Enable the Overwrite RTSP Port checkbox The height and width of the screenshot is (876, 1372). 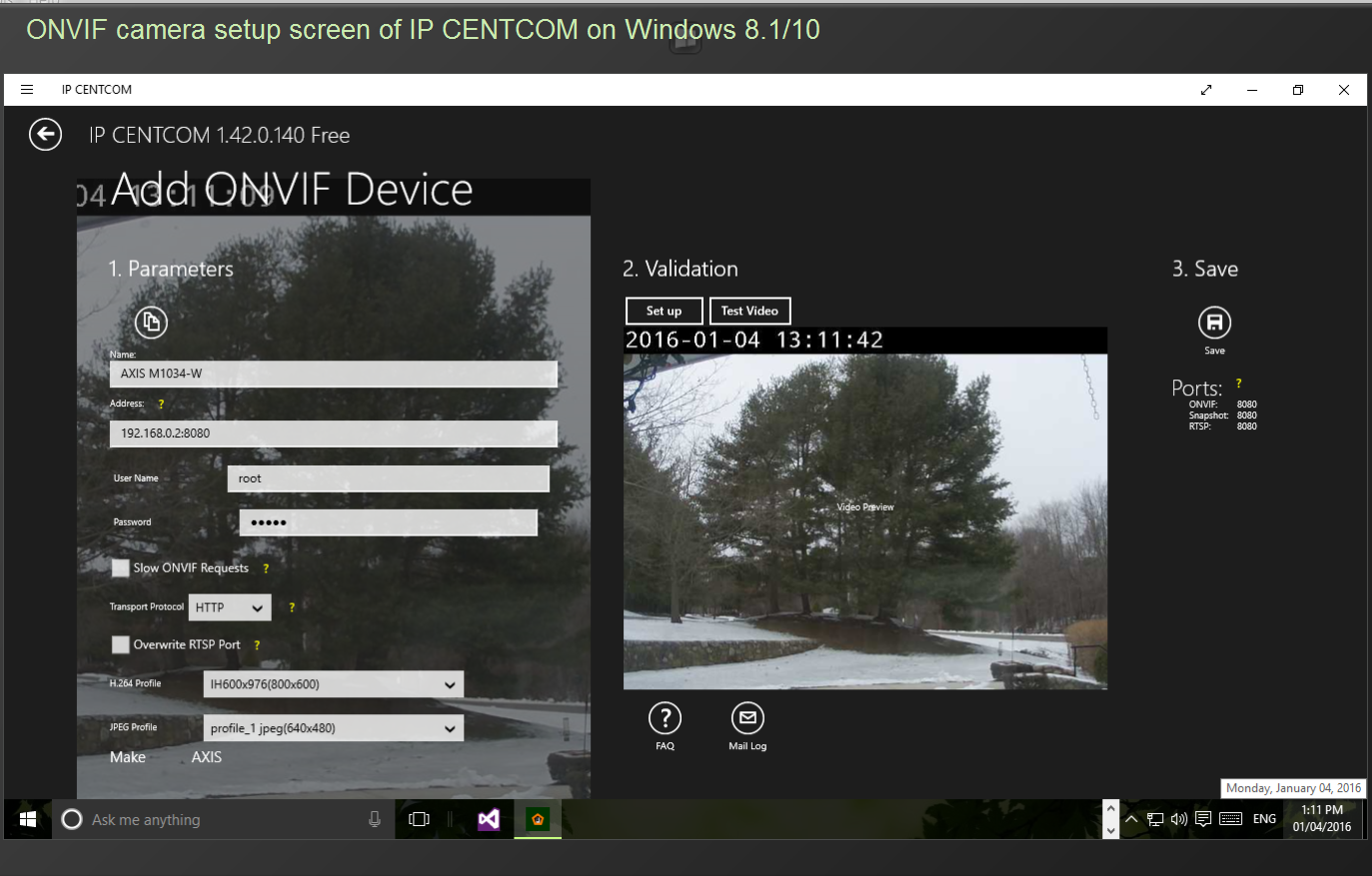click(120, 644)
